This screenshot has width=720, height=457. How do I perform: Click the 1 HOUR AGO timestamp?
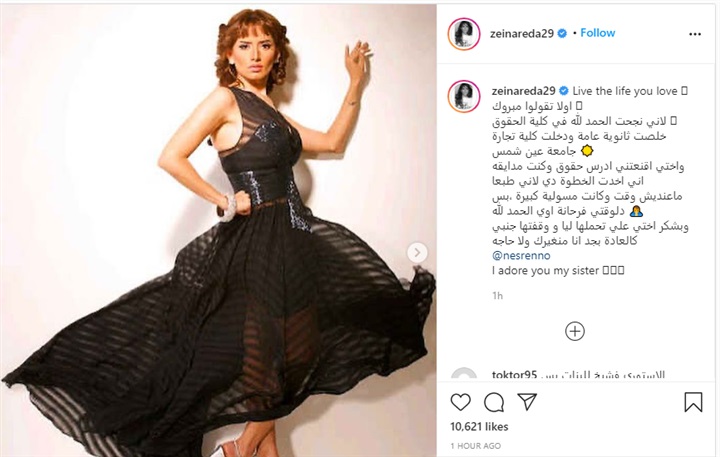pos(475,446)
